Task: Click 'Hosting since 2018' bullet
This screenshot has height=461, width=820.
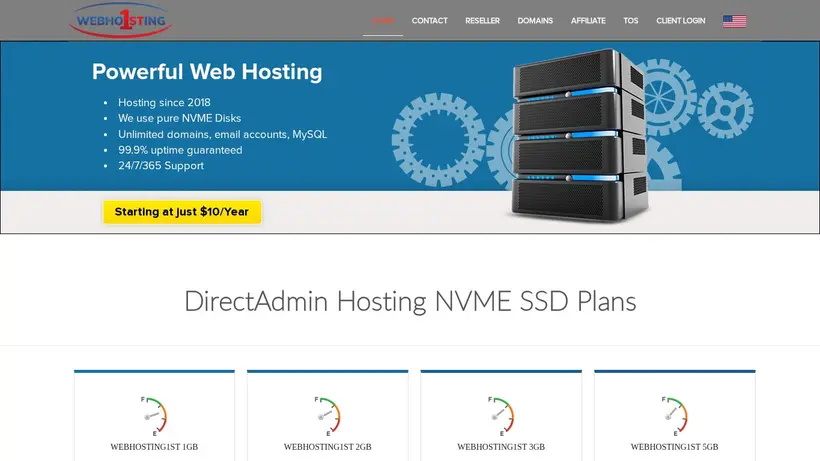Action: 164,102
